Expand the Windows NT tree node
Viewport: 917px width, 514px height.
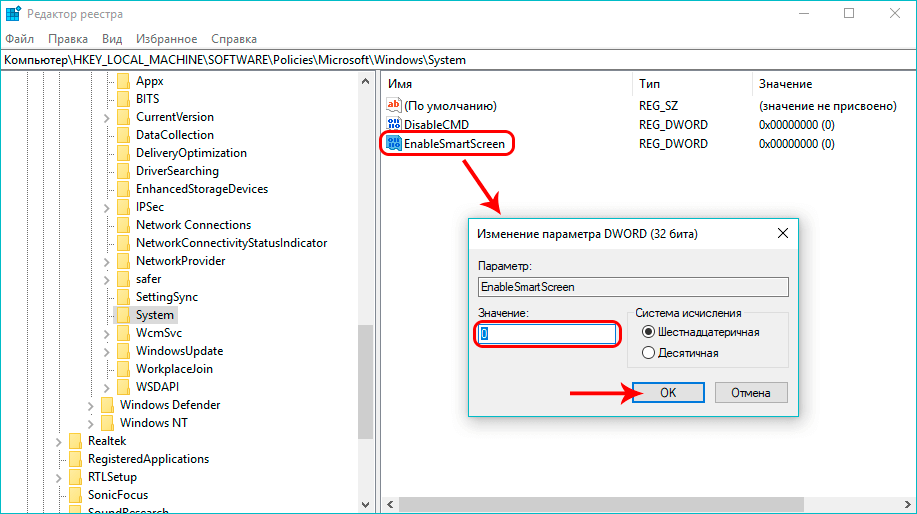90,424
